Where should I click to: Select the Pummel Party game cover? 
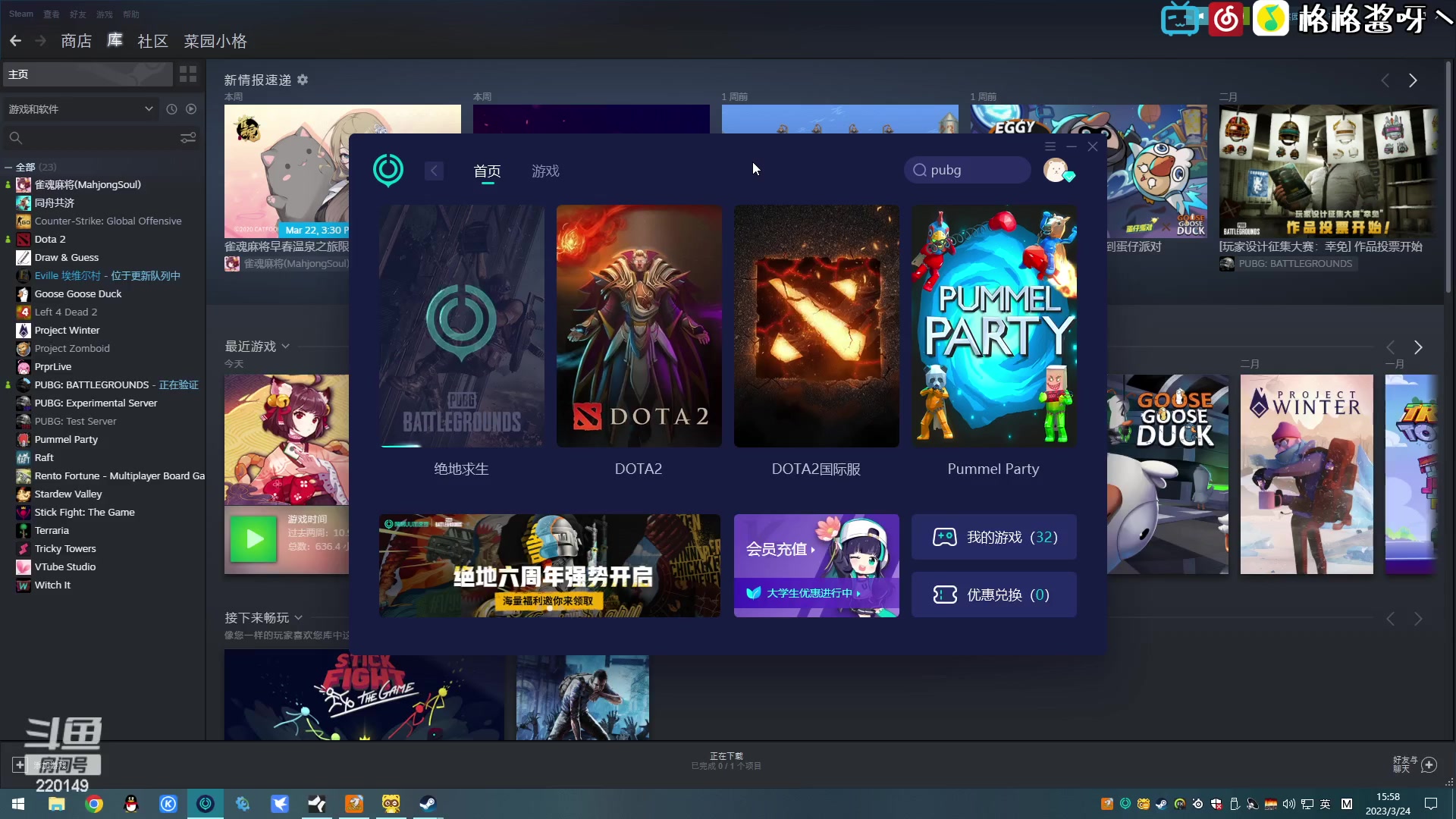[x=993, y=326]
